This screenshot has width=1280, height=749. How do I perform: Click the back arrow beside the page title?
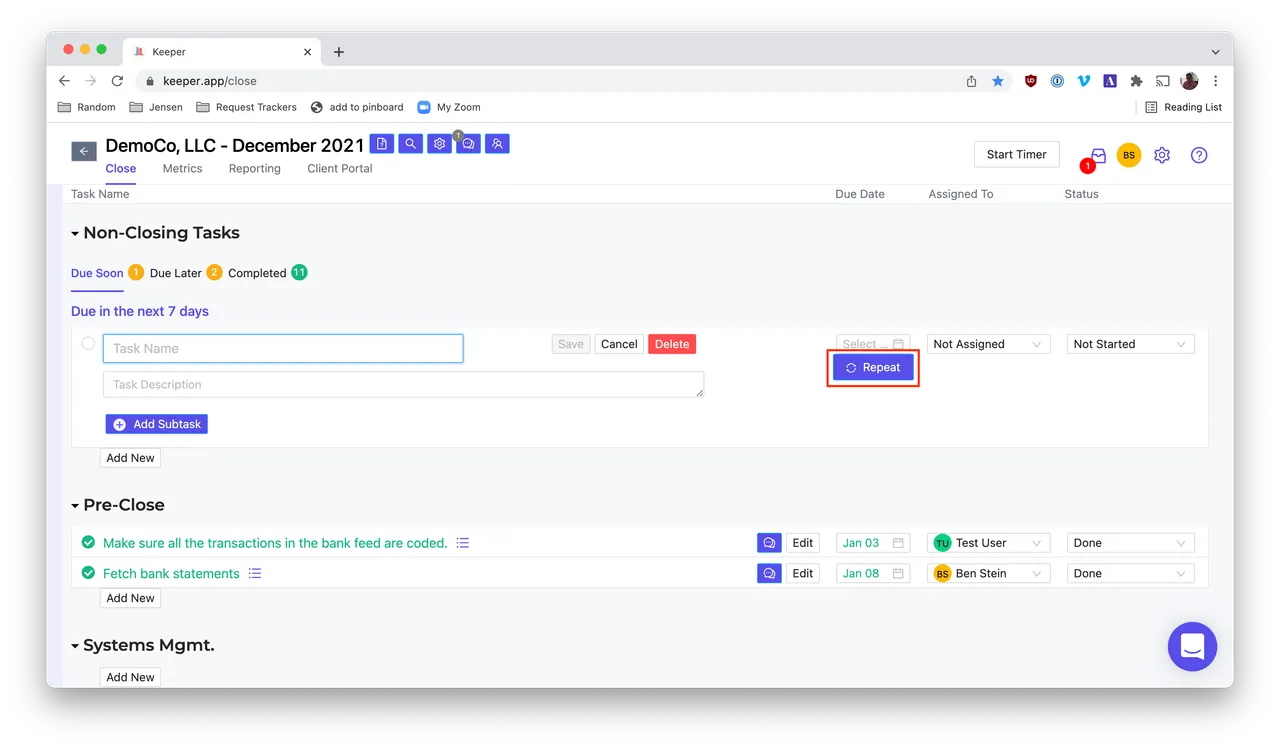[83, 150]
